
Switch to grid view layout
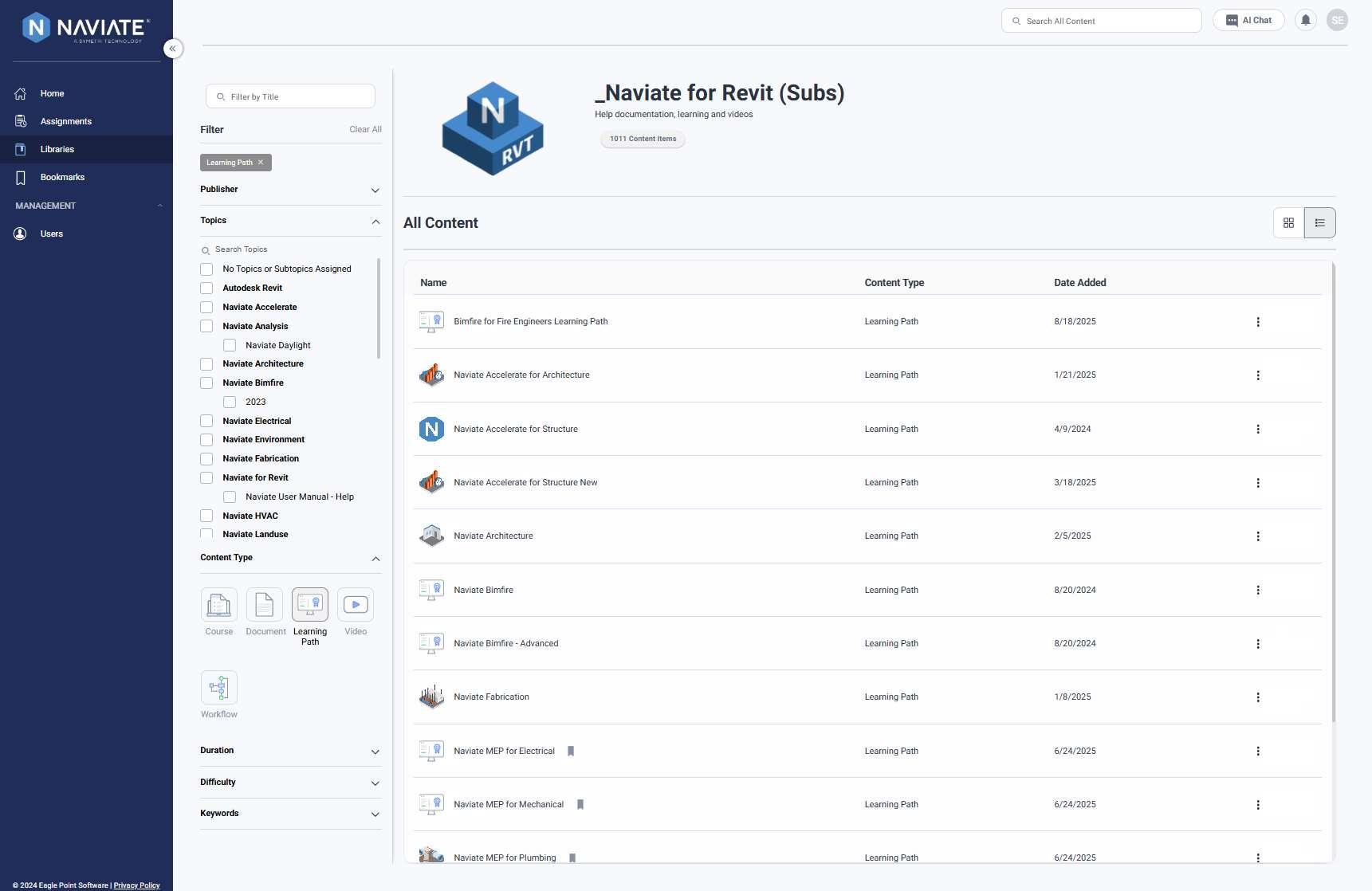(x=1289, y=223)
